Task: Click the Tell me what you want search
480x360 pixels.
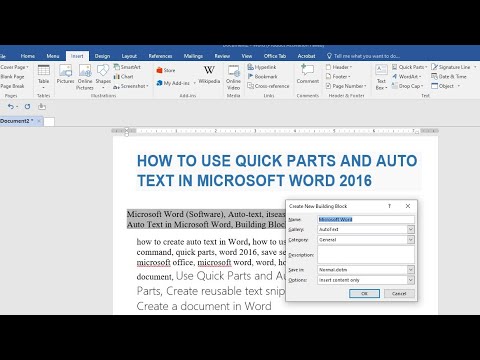Action: (x=363, y=56)
